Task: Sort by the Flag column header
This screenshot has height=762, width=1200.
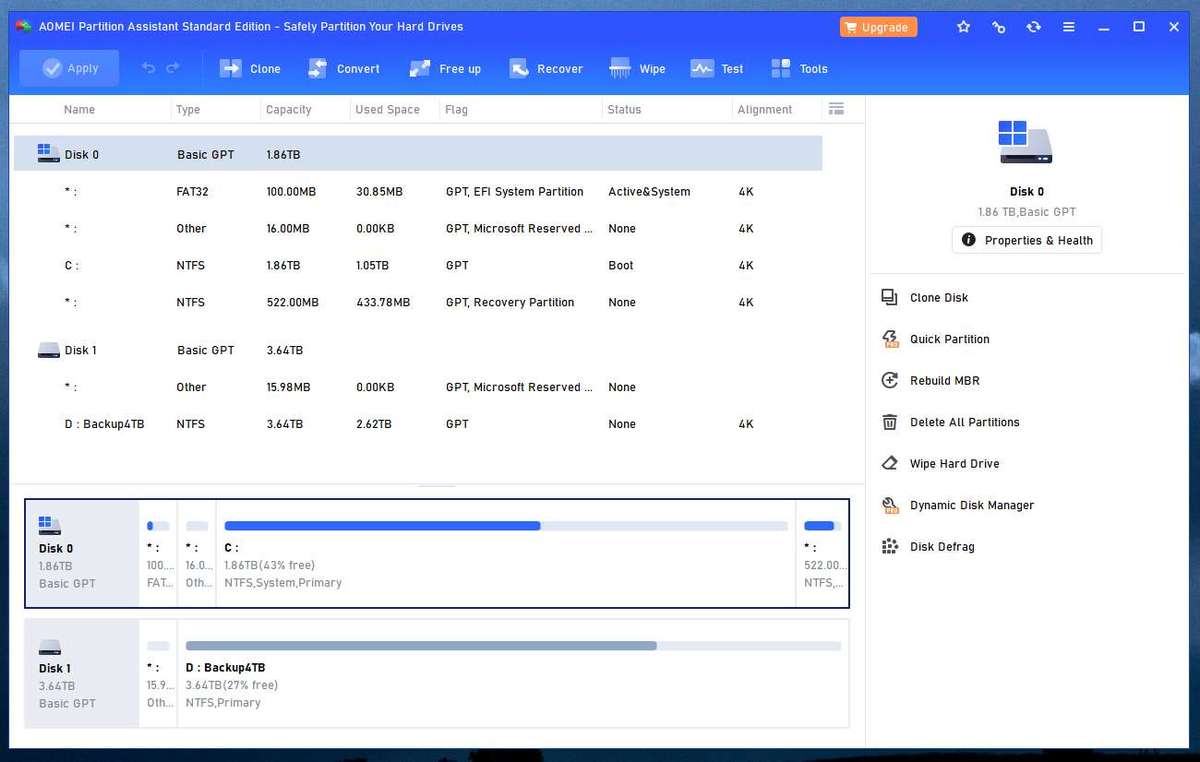Action: pos(457,110)
